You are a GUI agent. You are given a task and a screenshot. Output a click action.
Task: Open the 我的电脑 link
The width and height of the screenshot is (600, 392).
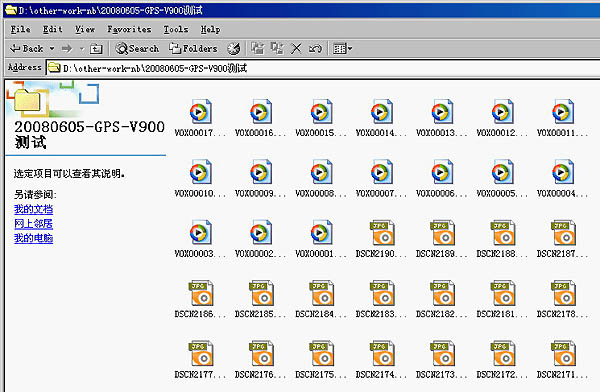point(33,238)
